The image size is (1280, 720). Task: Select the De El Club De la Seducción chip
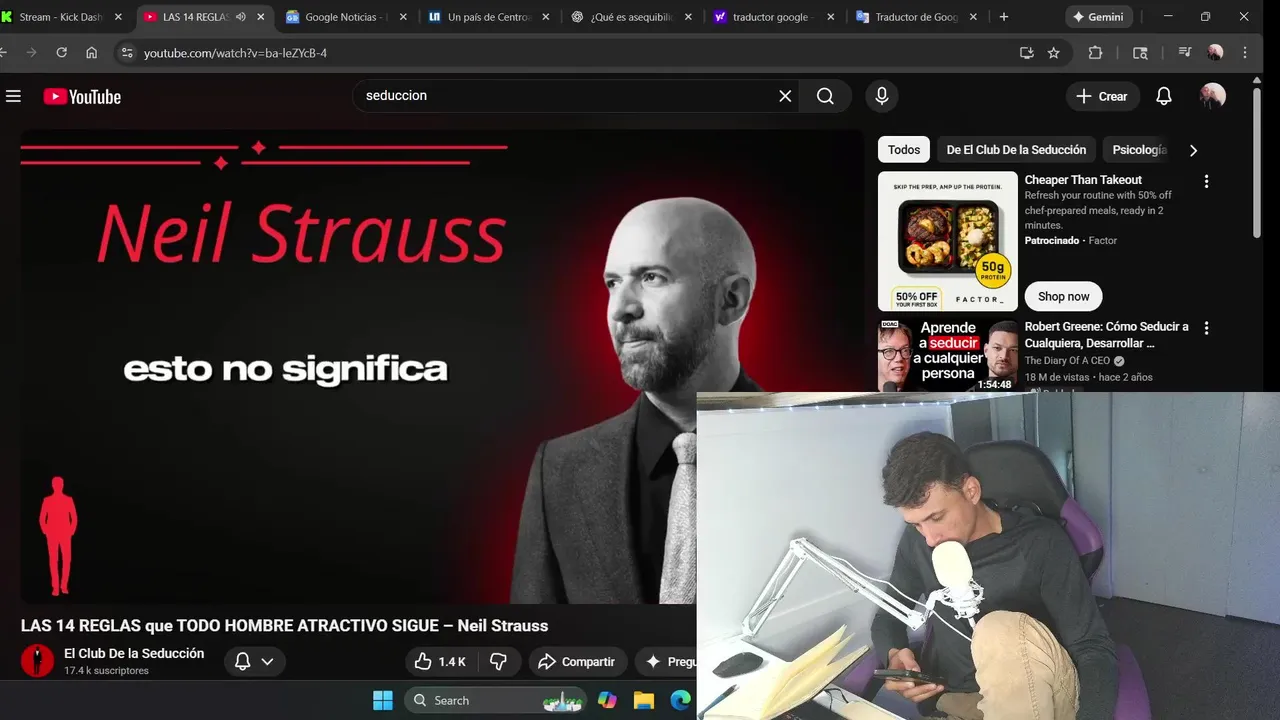[x=1016, y=150]
